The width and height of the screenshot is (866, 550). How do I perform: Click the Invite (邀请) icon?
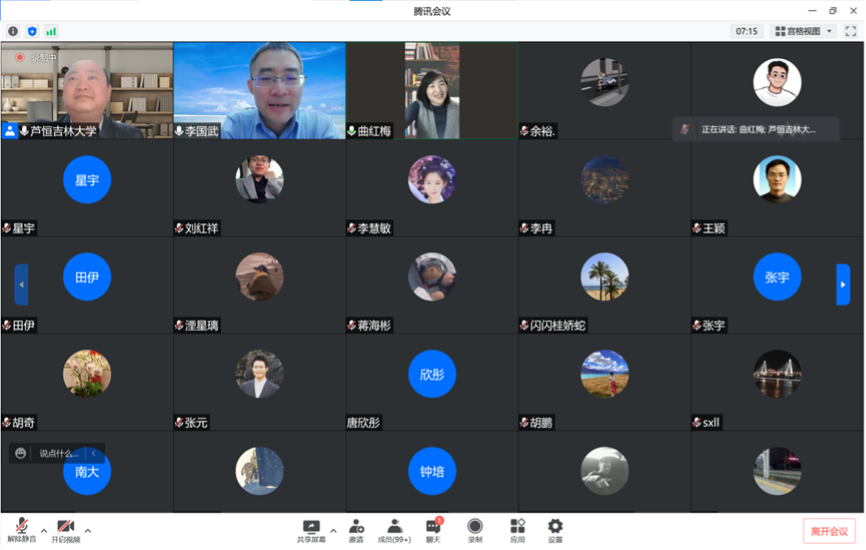pyautogui.click(x=356, y=529)
